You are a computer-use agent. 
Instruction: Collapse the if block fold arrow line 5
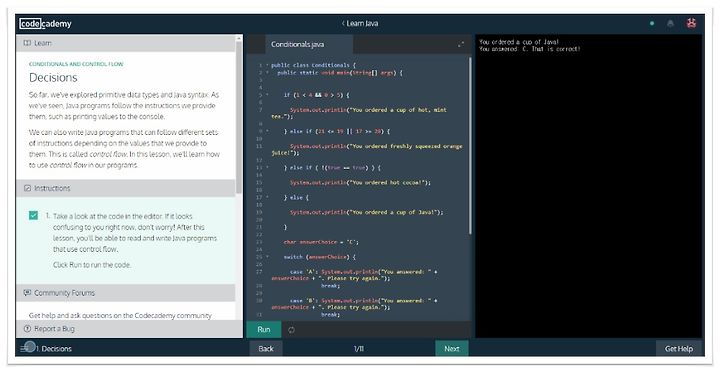(267, 95)
